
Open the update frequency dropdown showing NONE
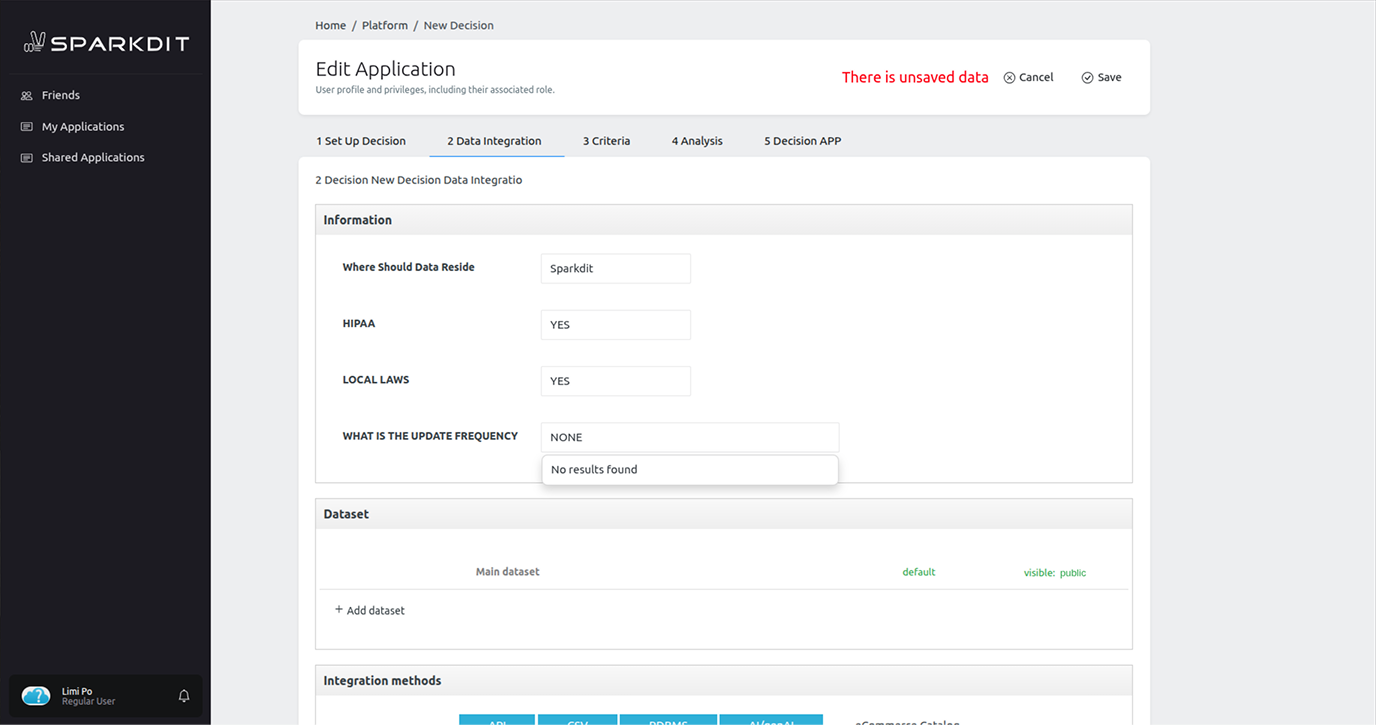click(689, 437)
